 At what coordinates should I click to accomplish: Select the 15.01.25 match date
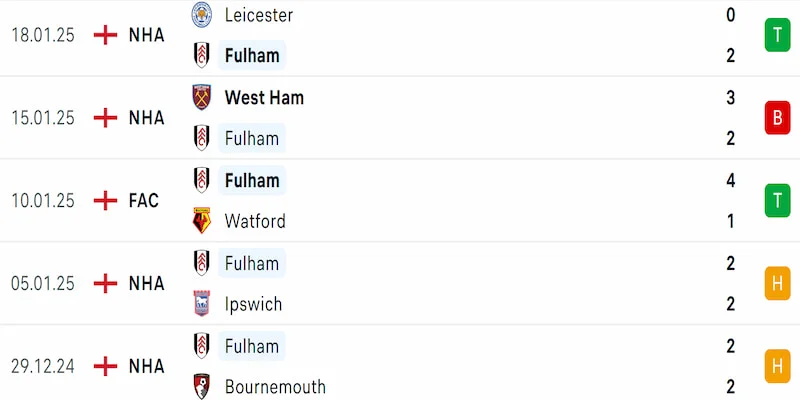point(43,118)
